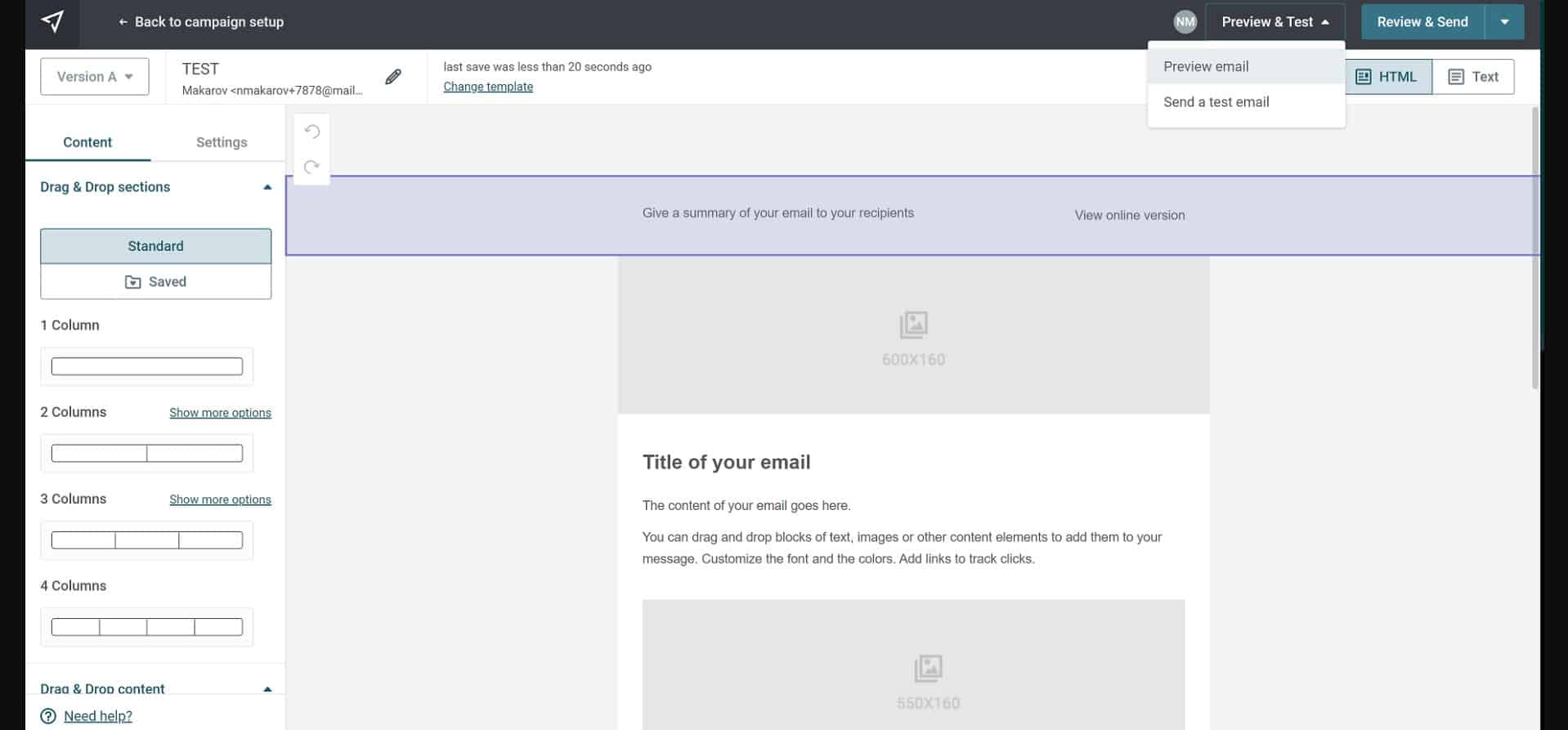Click the Review & Send button
Viewport: 1568px width, 730px height.
[x=1422, y=22]
